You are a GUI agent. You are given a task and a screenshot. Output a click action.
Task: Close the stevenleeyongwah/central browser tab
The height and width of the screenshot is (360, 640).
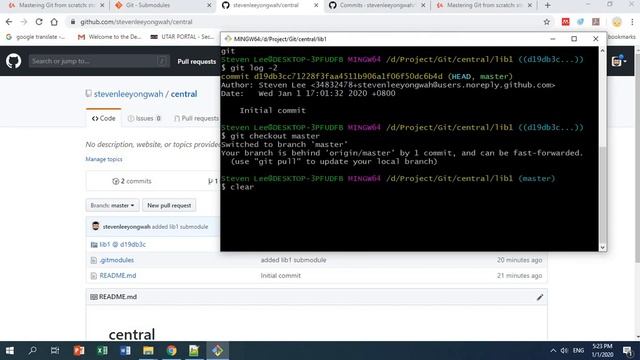pyautogui.click(x=316, y=5)
